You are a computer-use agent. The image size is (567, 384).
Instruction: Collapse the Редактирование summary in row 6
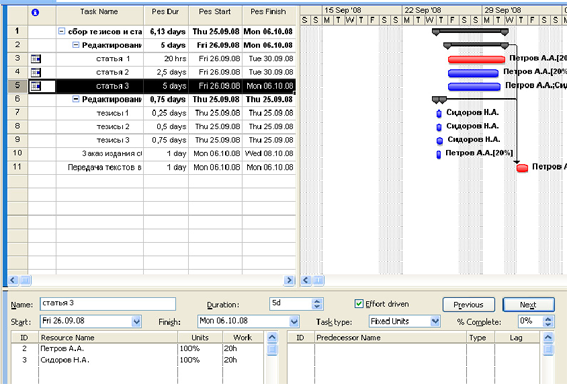point(76,99)
